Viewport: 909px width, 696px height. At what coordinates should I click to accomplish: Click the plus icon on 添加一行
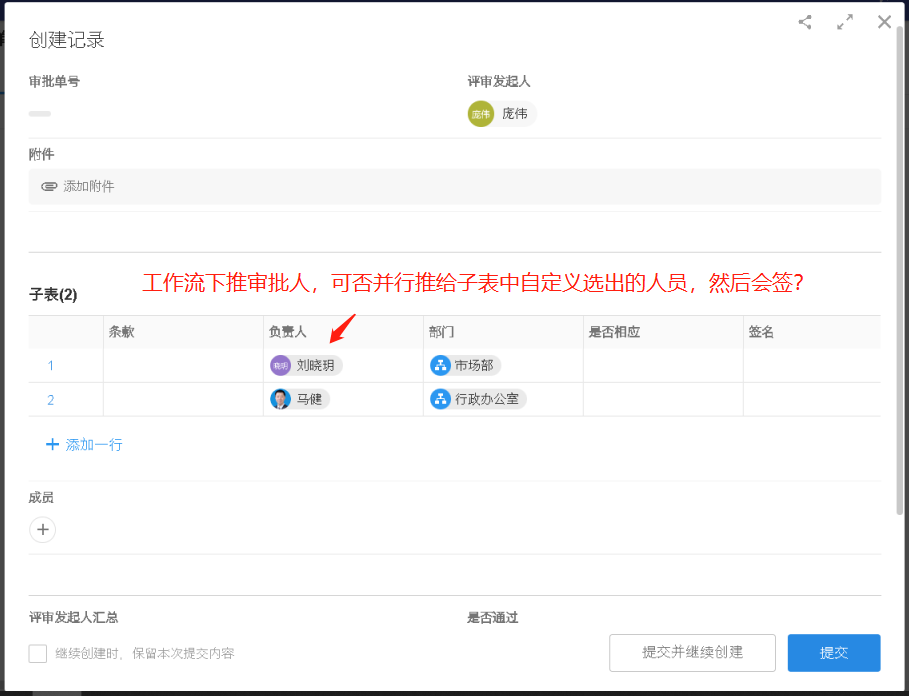click(x=53, y=444)
